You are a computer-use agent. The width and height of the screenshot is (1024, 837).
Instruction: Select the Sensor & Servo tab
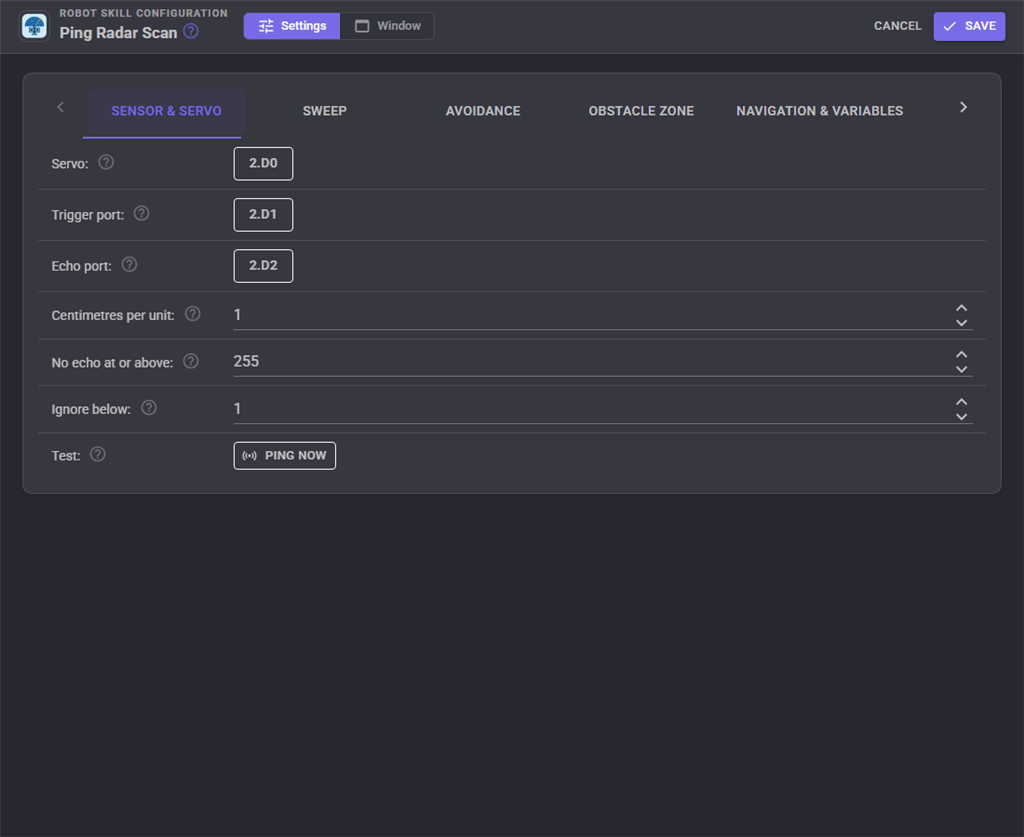(166, 111)
